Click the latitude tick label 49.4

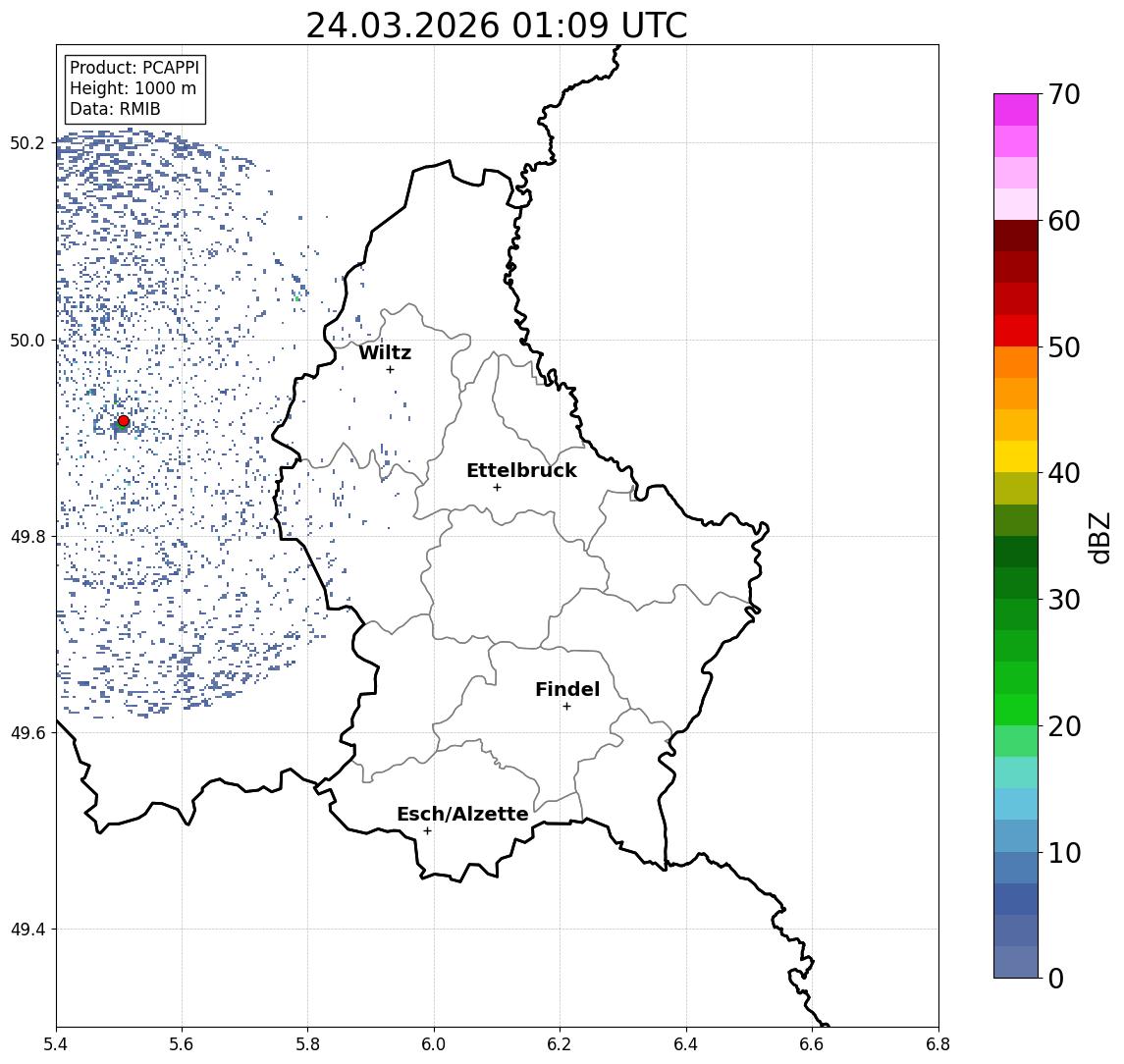coord(27,930)
